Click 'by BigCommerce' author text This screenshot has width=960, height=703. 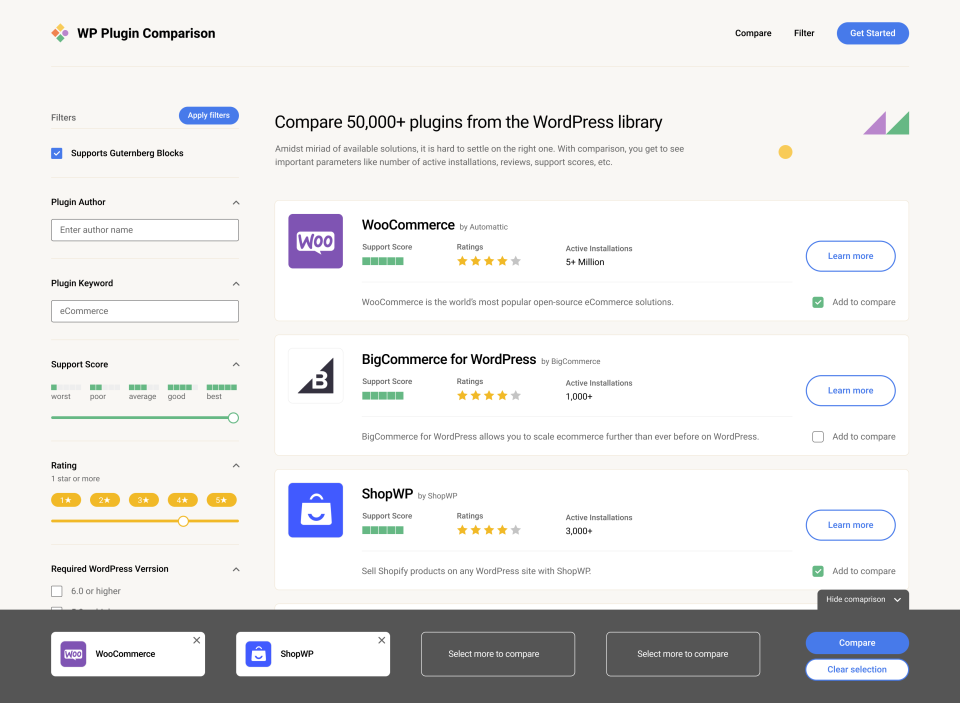(x=571, y=361)
